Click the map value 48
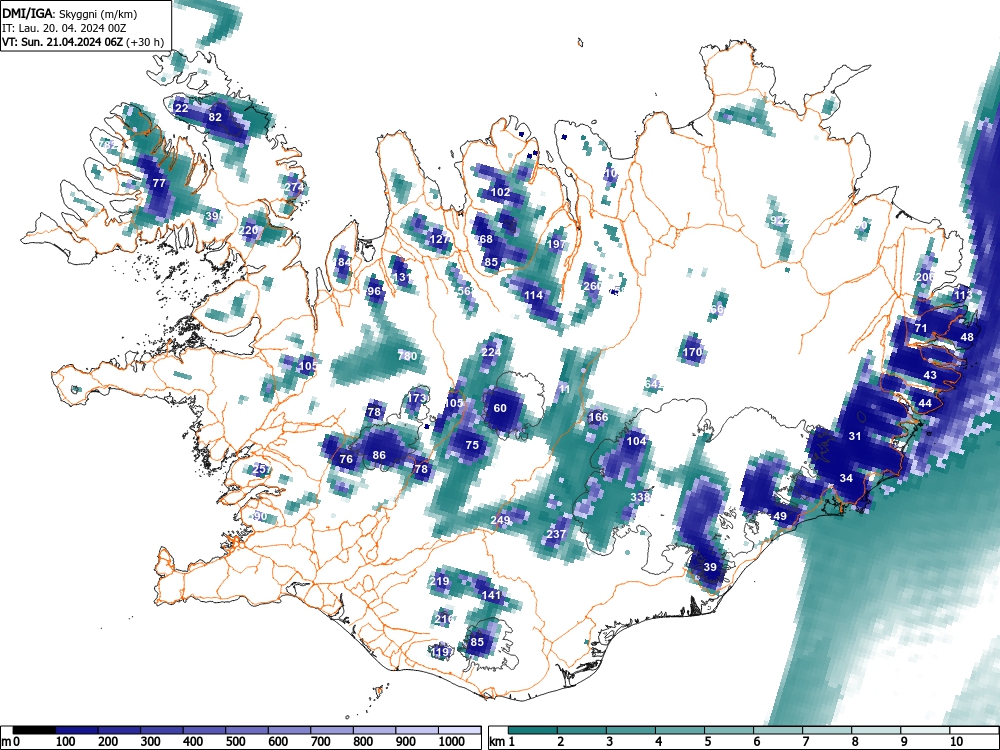 point(967,337)
